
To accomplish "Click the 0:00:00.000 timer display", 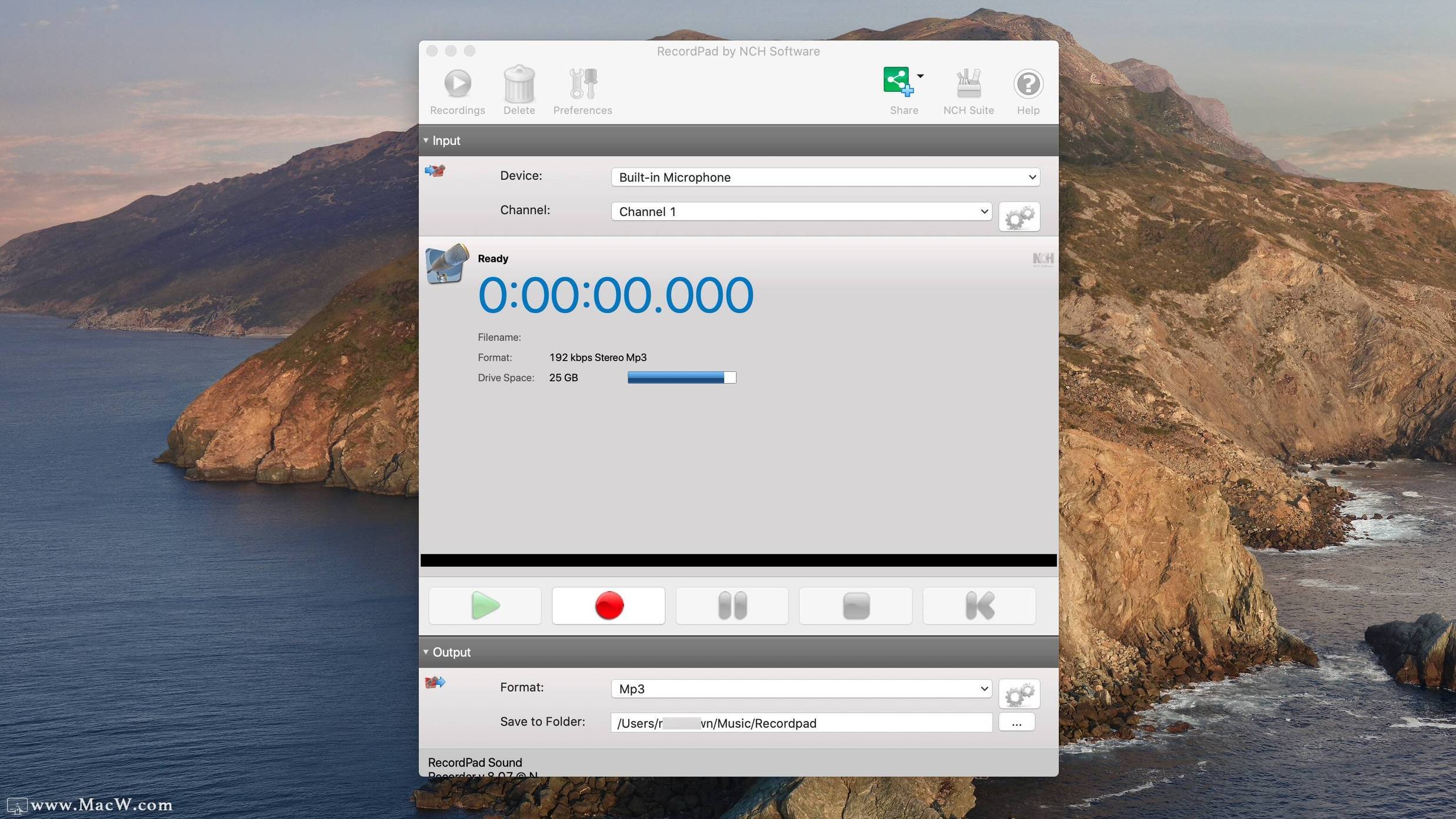I will (x=615, y=295).
